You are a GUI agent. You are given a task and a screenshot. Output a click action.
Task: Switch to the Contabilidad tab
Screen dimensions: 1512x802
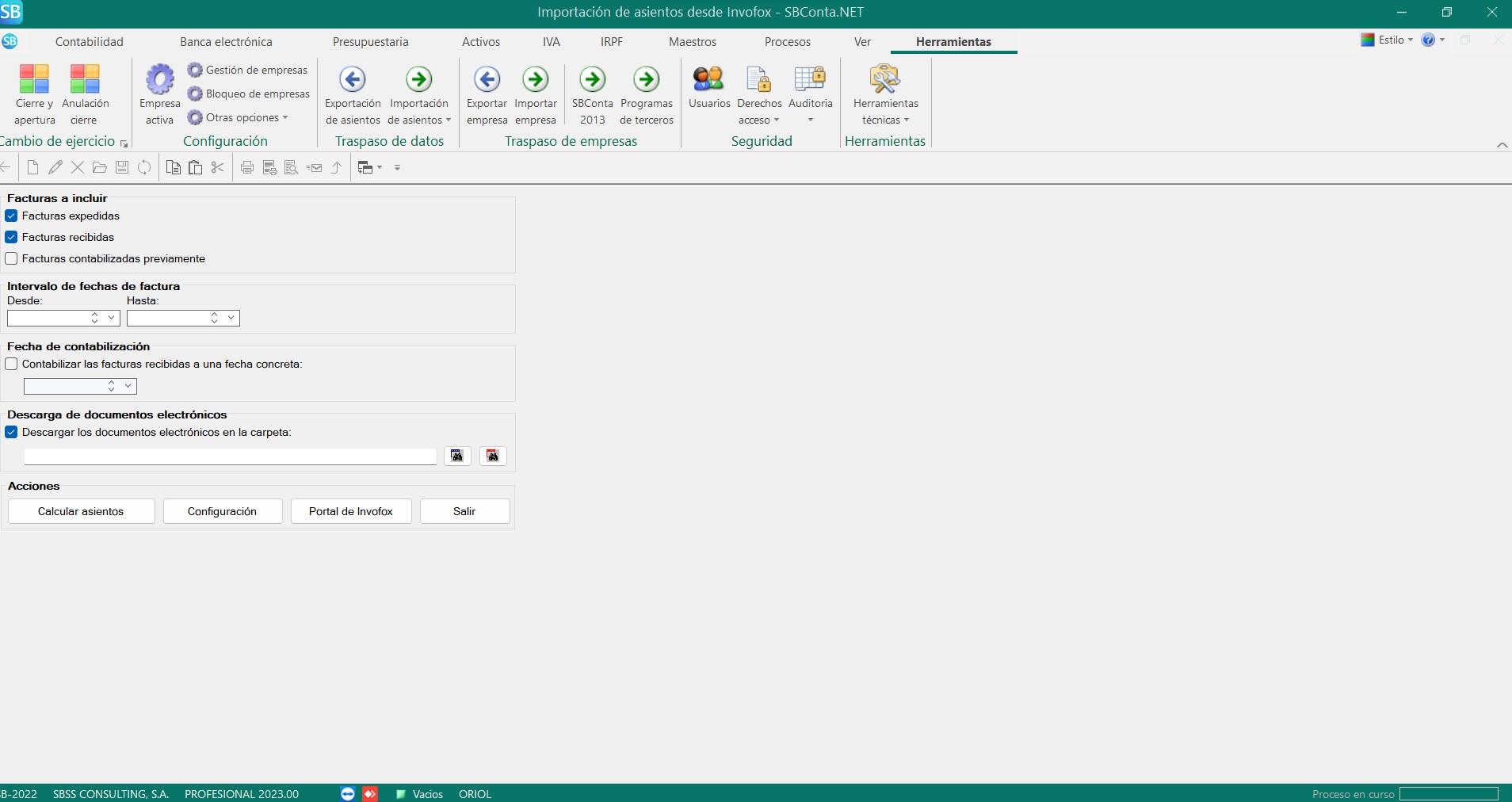tap(90, 42)
